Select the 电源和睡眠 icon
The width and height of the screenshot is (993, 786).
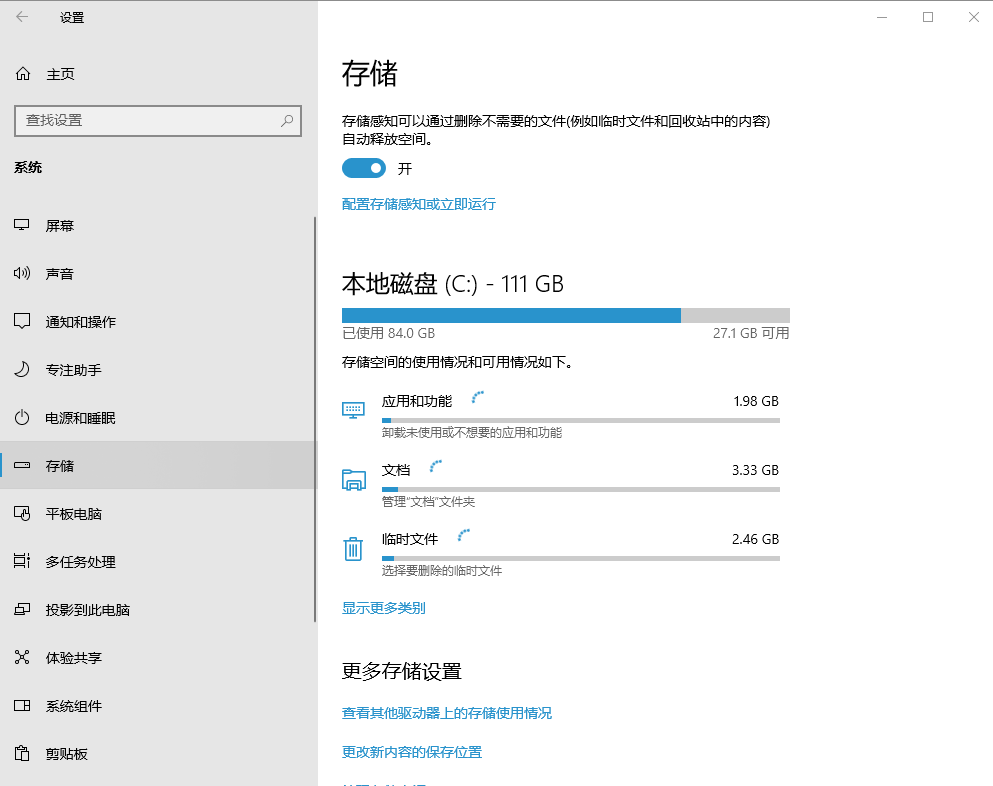point(21,417)
